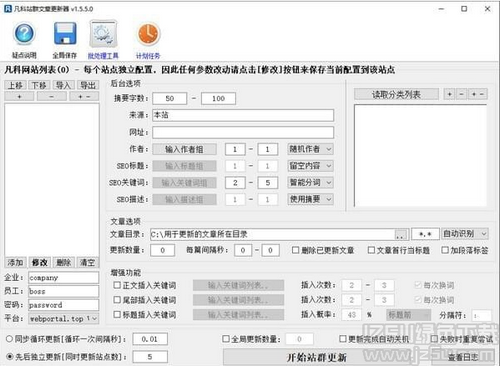Open the 计划任务 clock icon
This screenshot has width=500, height=366.
[148, 34]
